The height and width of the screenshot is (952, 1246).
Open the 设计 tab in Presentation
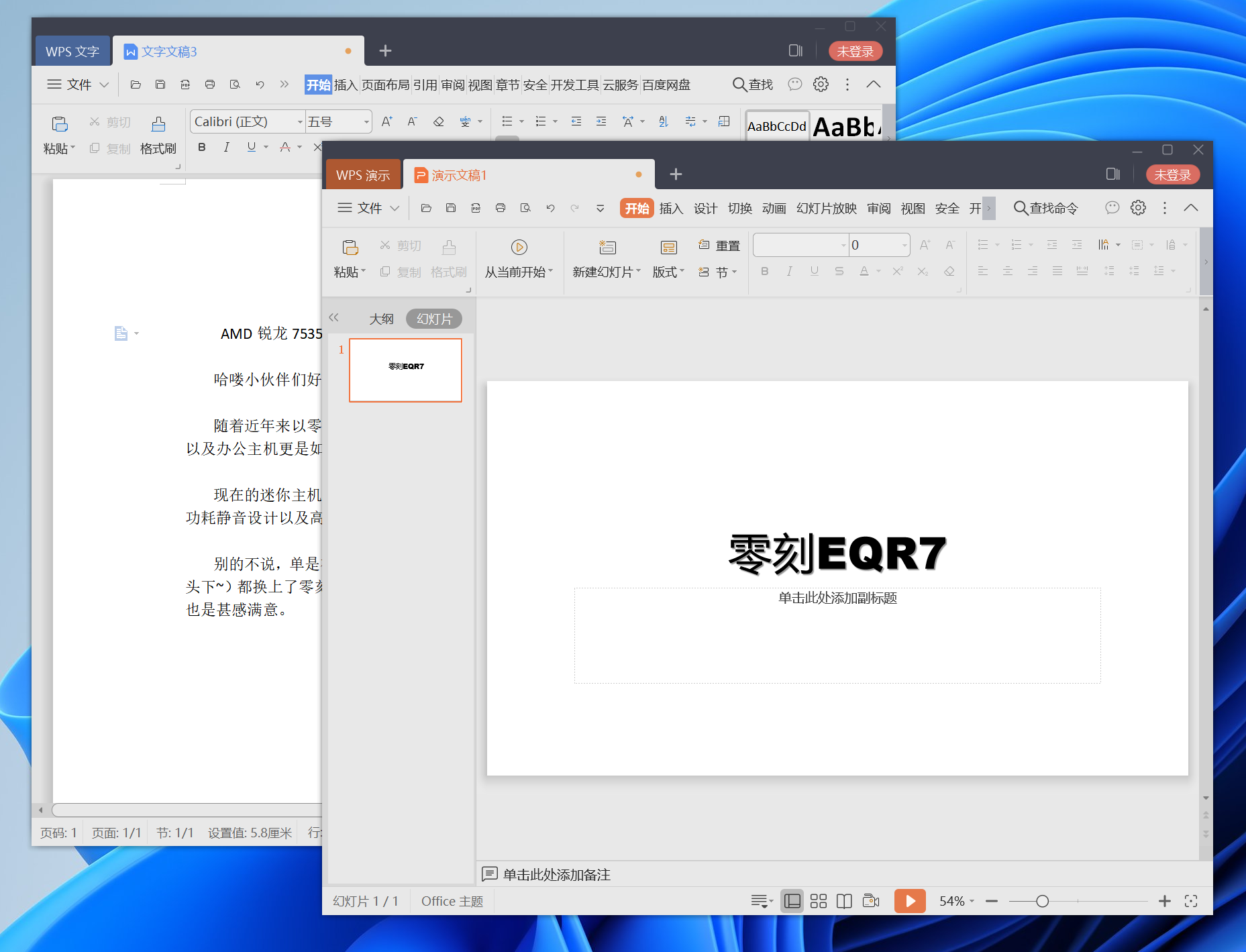(705, 209)
